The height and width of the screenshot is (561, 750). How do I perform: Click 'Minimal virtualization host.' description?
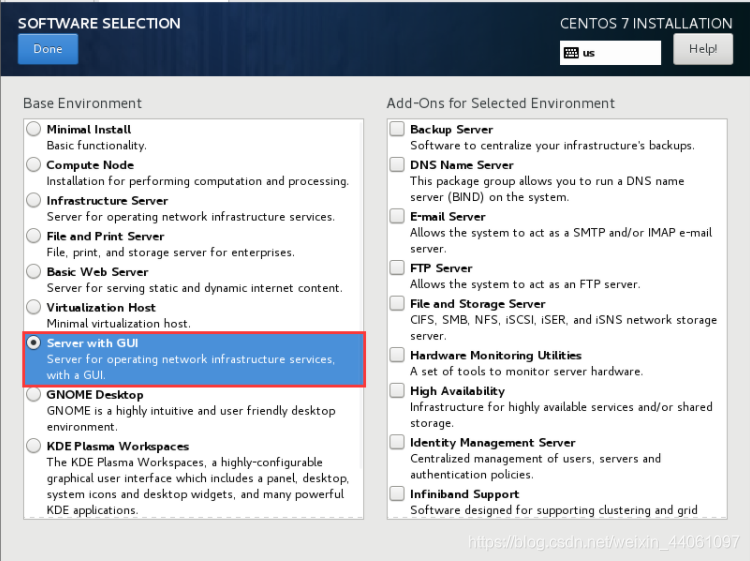point(119,324)
